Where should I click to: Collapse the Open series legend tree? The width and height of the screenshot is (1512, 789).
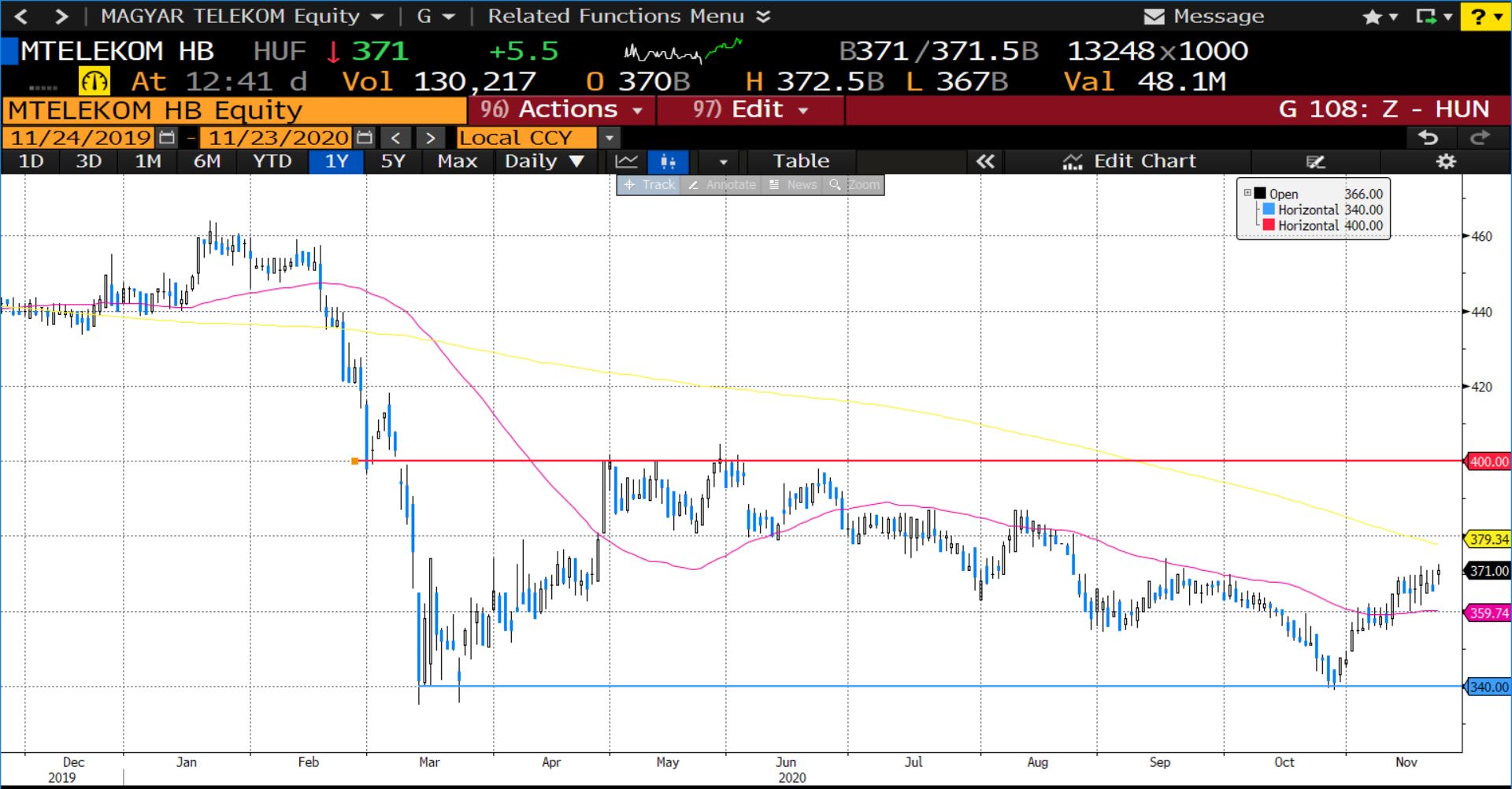1247,193
